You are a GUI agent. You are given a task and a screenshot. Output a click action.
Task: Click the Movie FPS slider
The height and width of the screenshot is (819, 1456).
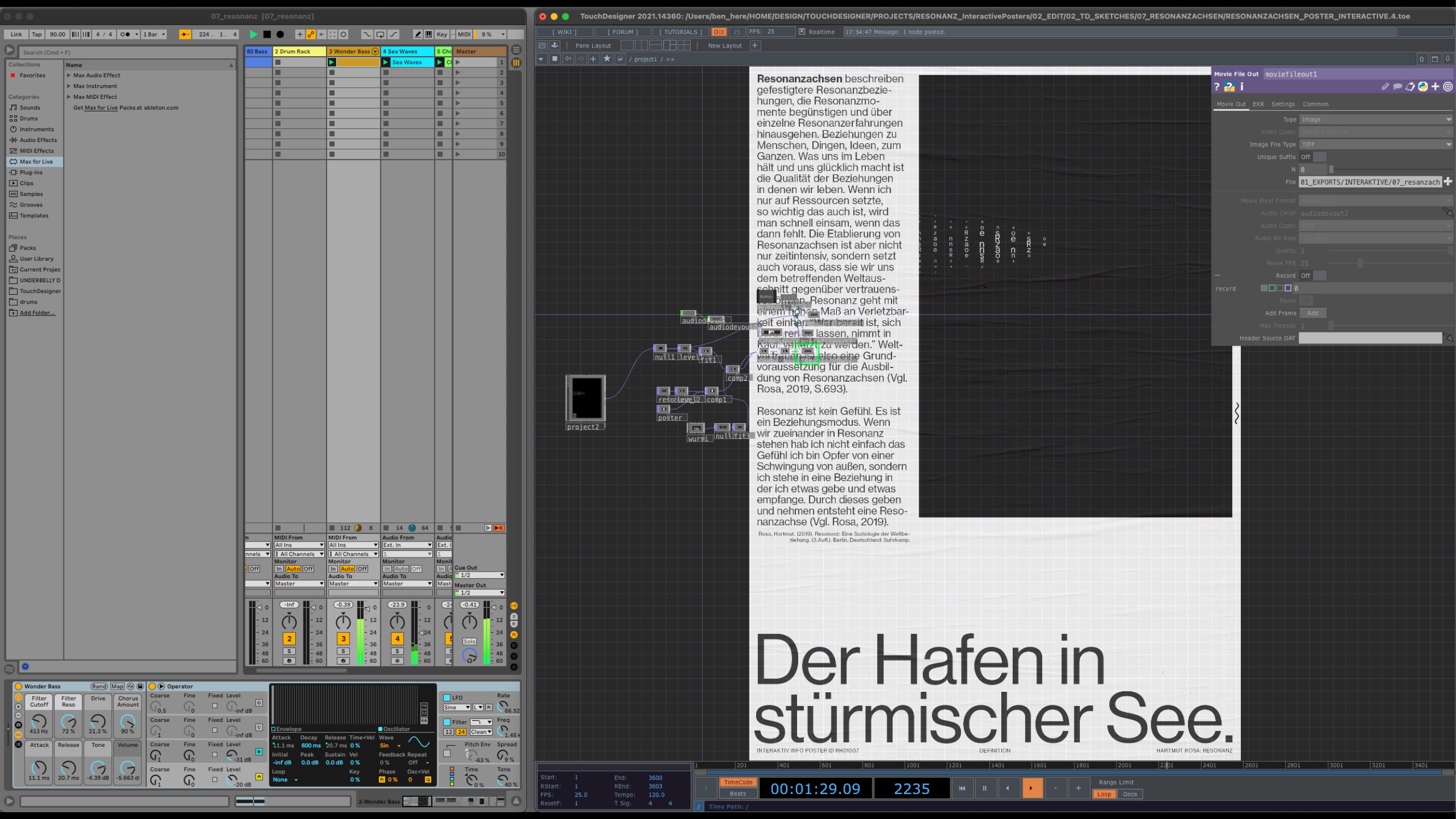coord(1359,263)
